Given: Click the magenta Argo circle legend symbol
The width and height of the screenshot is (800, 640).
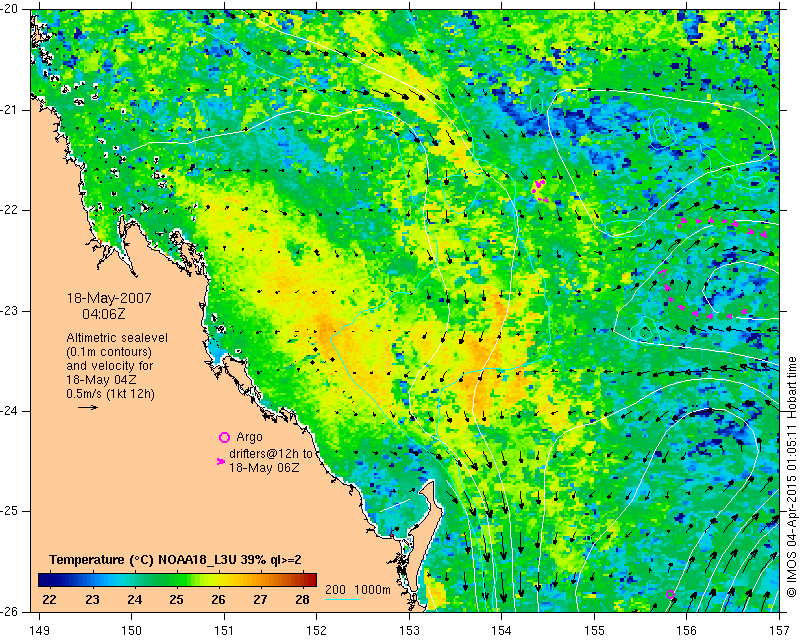Looking at the screenshot, I should [224, 437].
